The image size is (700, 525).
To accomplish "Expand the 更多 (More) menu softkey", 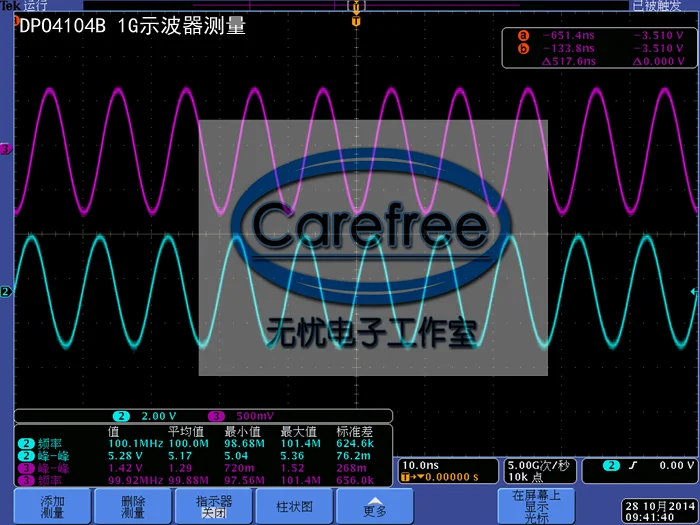I will (x=375, y=507).
